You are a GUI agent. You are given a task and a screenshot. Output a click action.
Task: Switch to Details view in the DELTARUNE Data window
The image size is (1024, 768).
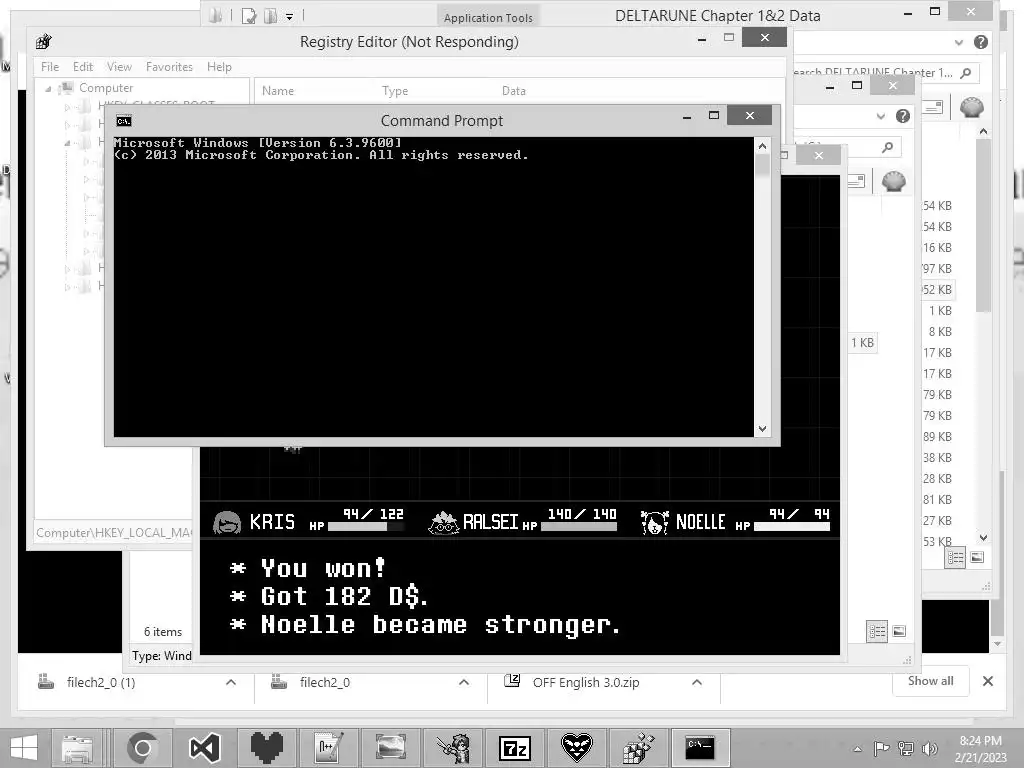(x=955, y=557)
